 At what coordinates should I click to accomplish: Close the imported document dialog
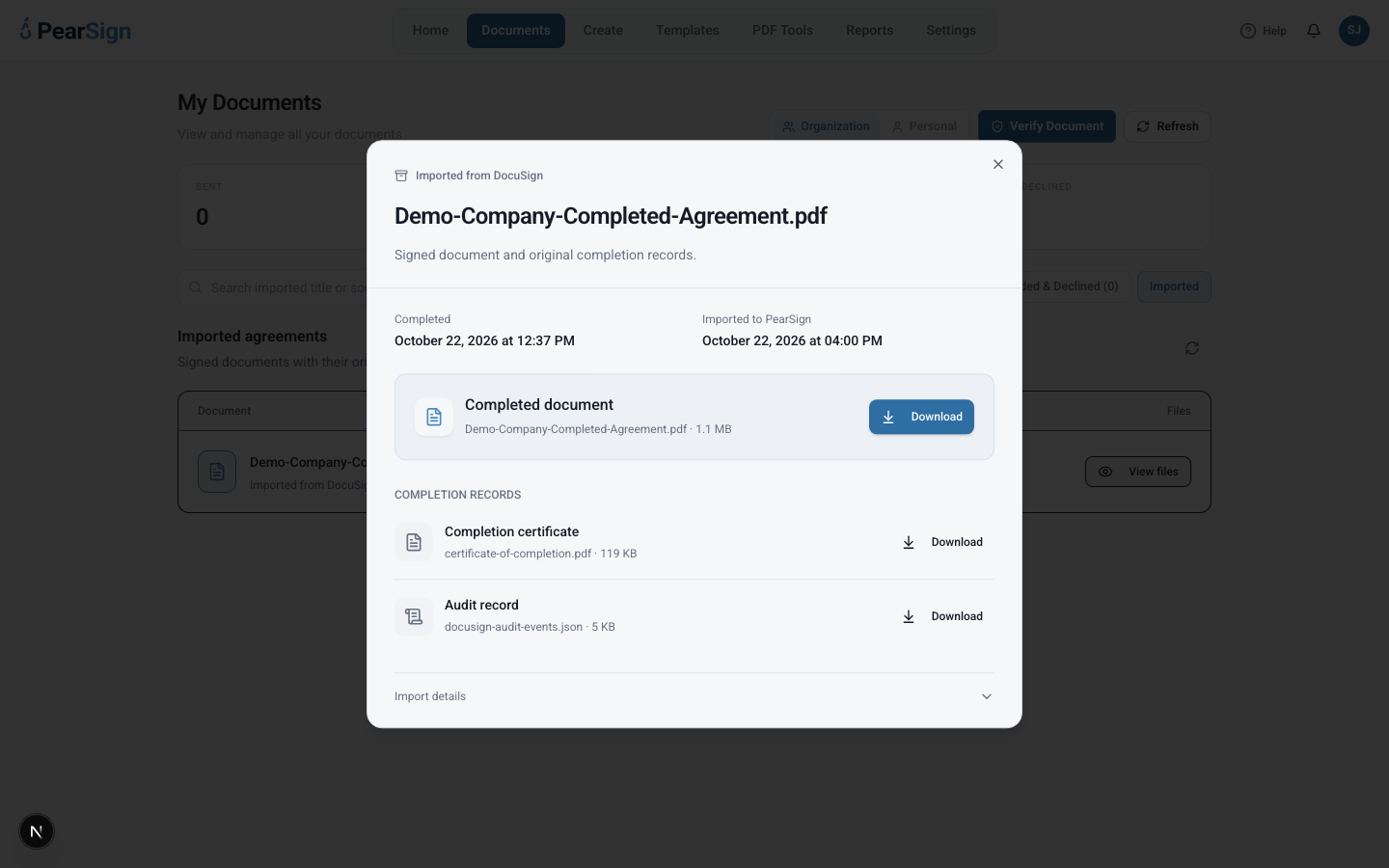tap(998, 164)
